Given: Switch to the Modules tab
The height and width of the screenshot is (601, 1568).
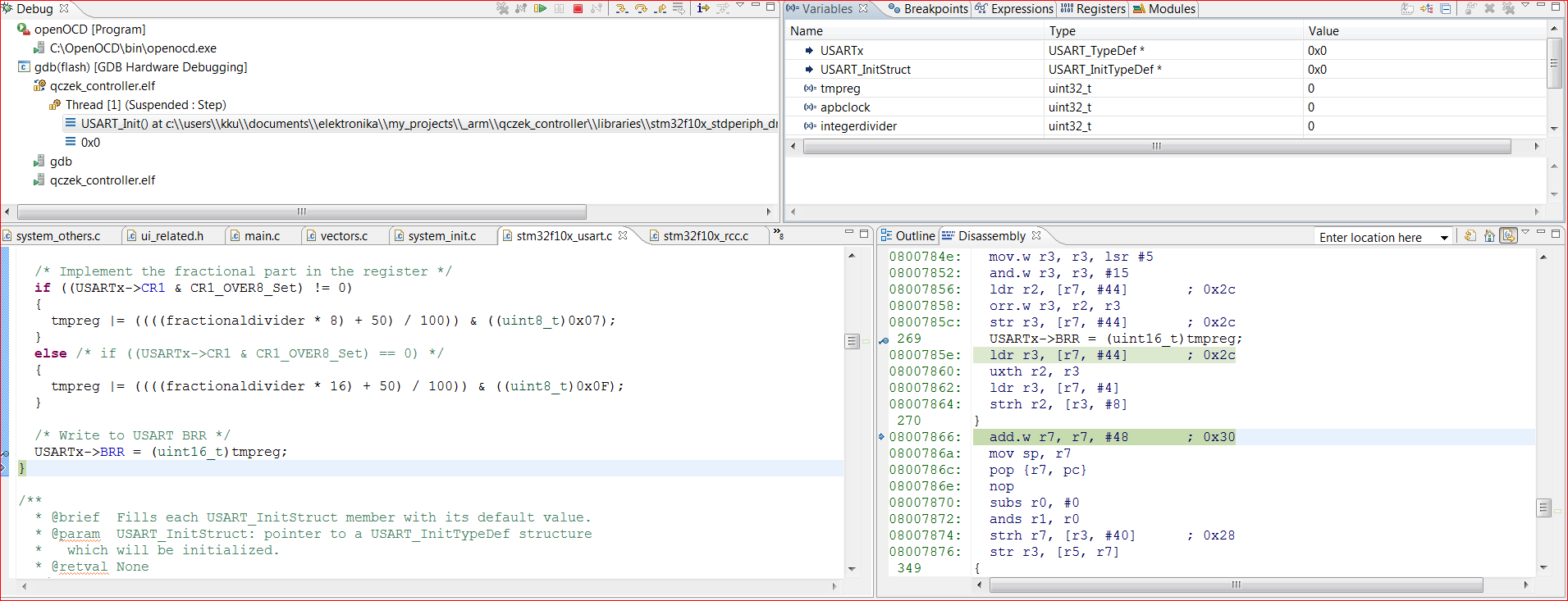Looking at the screenshot, I should tap(1163, 9).
